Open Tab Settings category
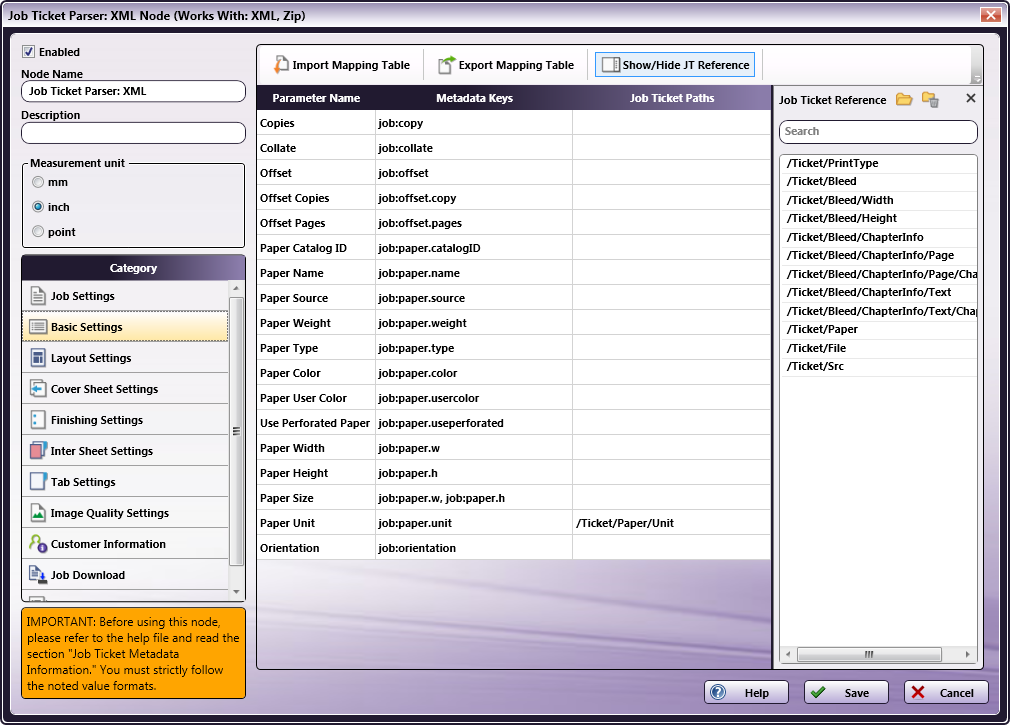Viewport: 1010px width, 725px height. click(x=125, y=482)
